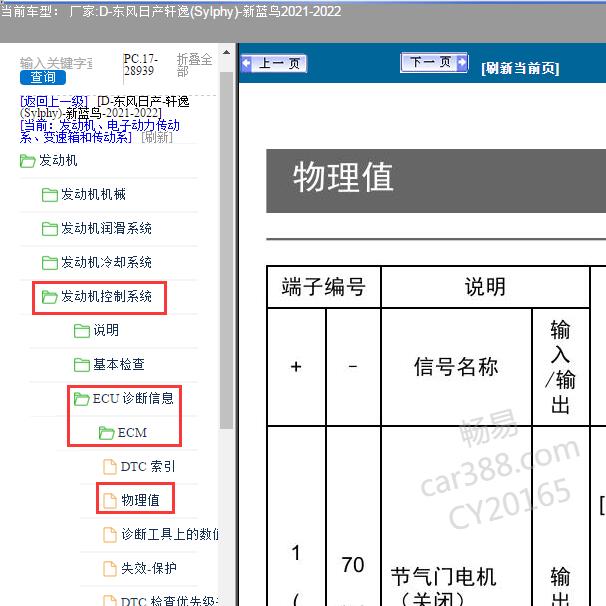This screenshot has height=606, width=606.
Task: Open the 物理值 document
Action: [140, 500]
